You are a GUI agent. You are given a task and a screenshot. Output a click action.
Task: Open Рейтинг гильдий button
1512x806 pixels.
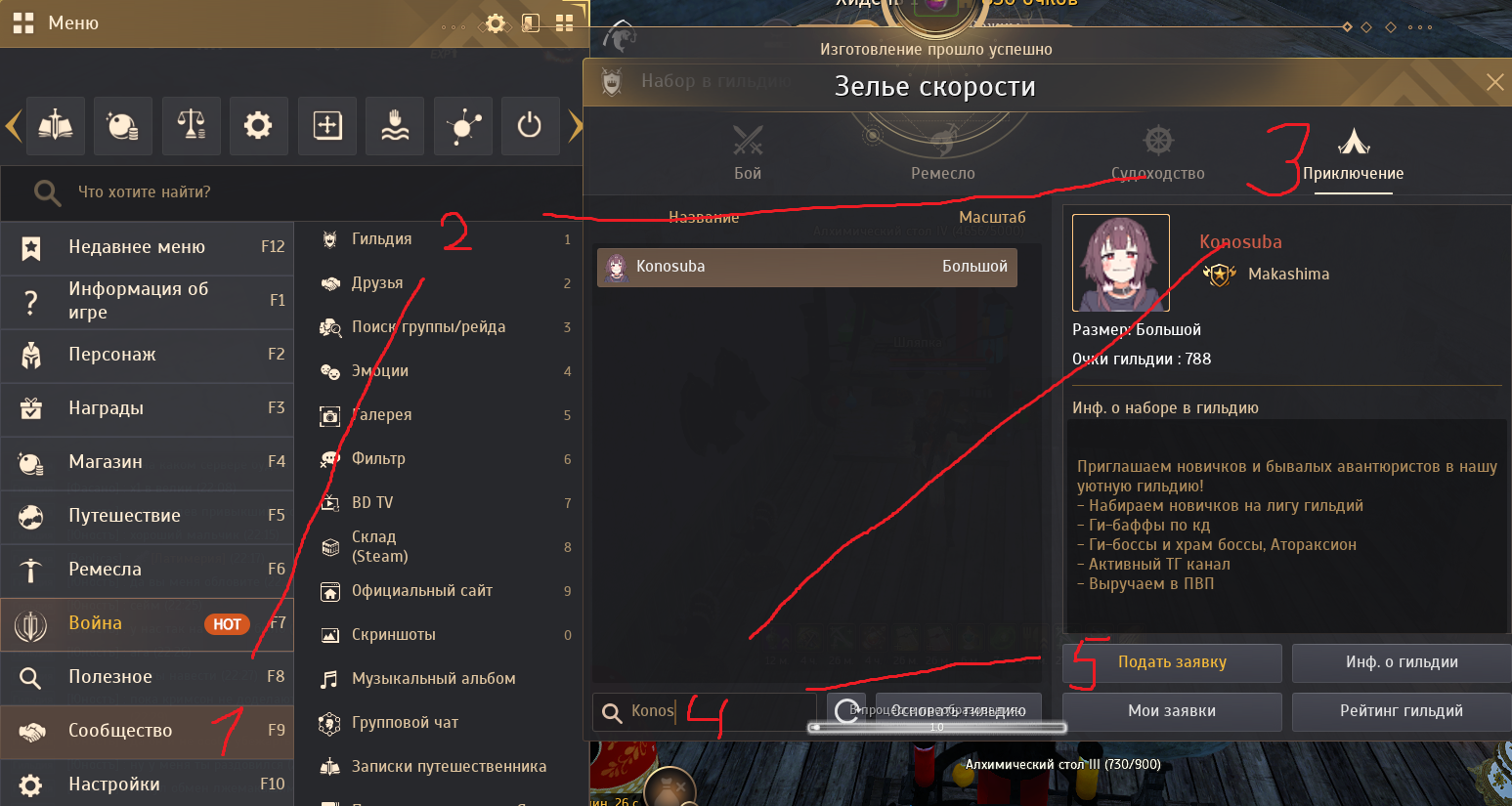(1401, 711)
